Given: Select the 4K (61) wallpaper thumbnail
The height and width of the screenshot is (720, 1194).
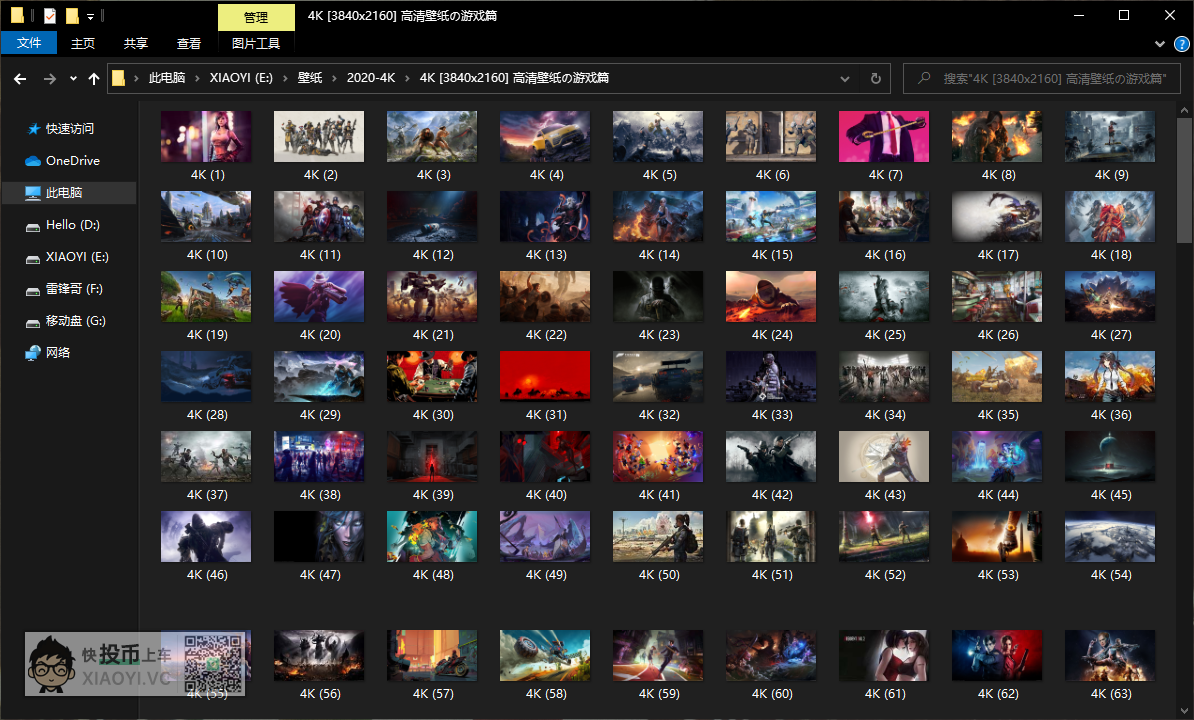Looking at the screenshot, I should tap(884, 655).
